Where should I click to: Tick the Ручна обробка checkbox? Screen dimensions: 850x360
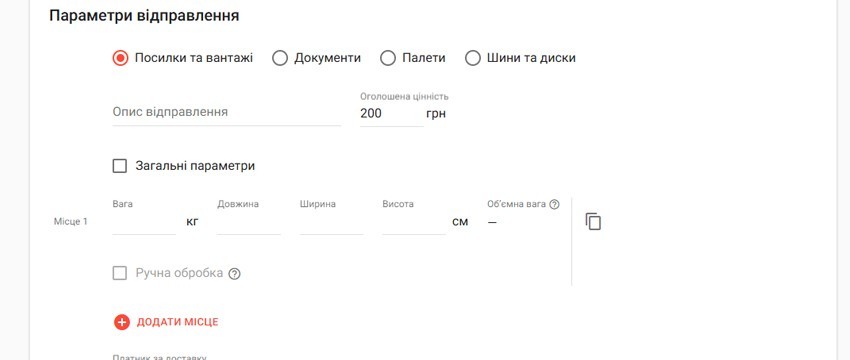click(x=120, y=273)
